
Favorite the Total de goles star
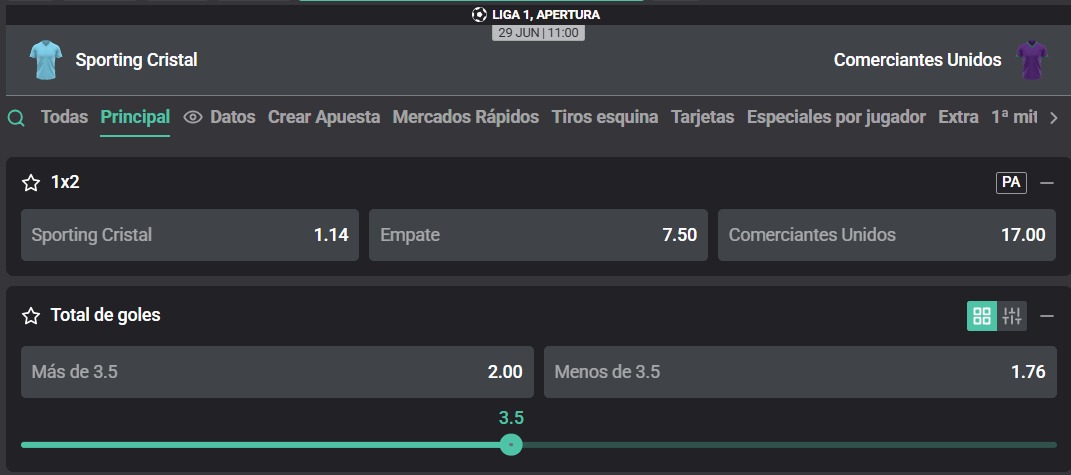tap(31, 315)
